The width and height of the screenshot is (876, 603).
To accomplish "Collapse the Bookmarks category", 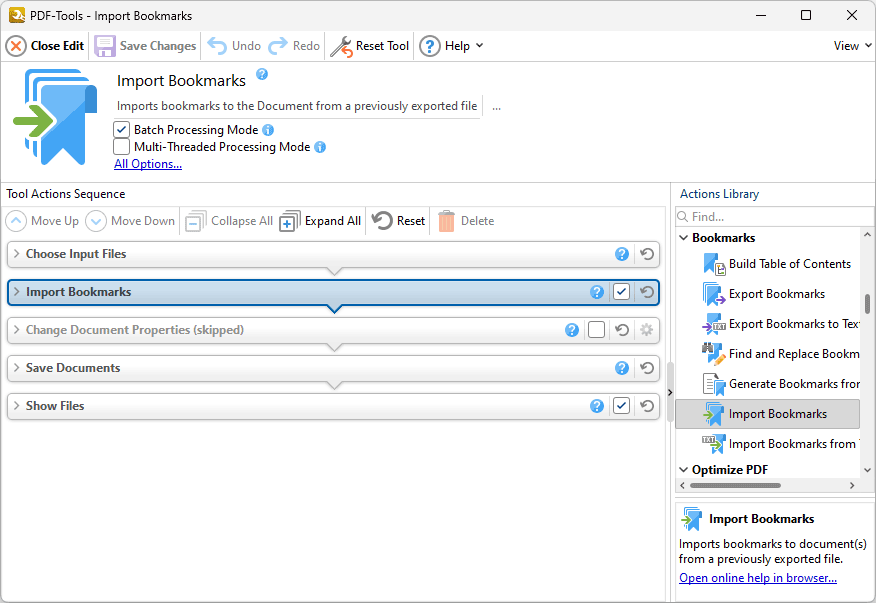I will (683, 238).
